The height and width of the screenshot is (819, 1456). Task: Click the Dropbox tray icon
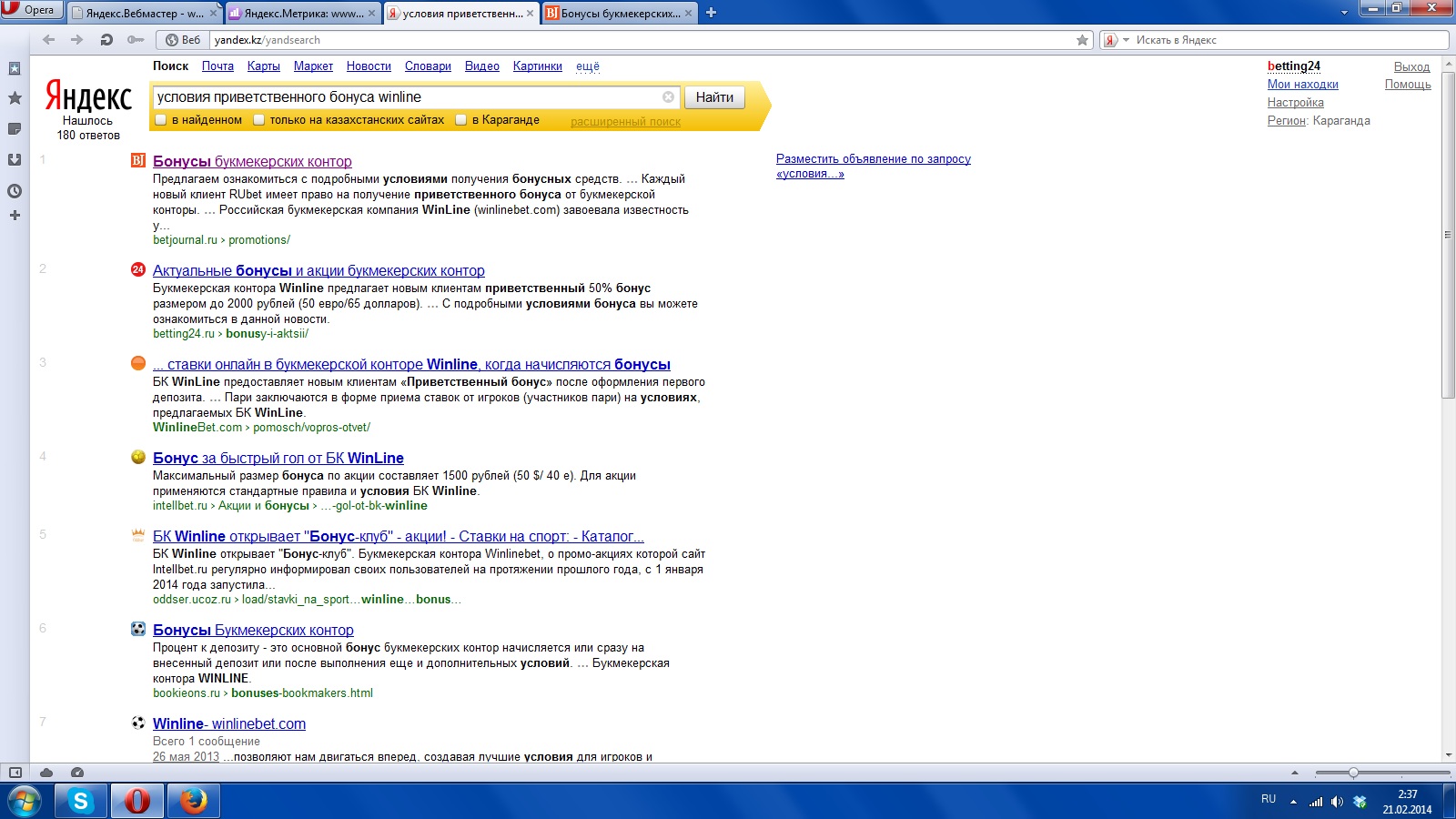click(x=1360, y=802)
